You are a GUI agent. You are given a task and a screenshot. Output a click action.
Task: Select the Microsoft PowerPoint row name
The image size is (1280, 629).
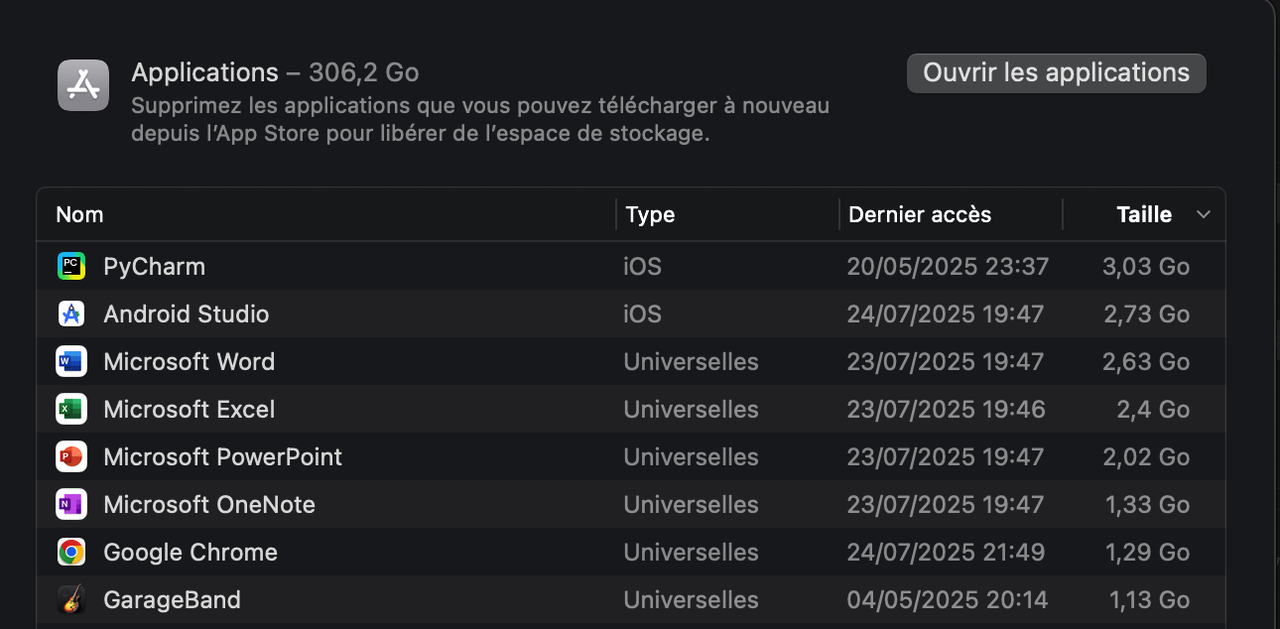[223, 457]
